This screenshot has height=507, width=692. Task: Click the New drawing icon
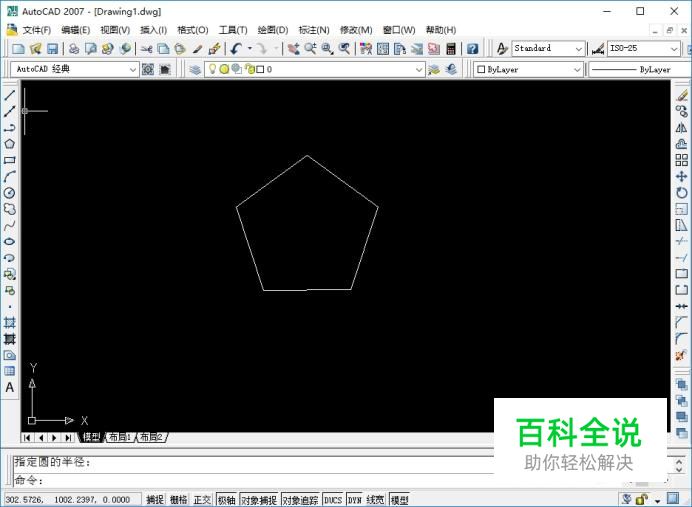click(x=19, y=49)
